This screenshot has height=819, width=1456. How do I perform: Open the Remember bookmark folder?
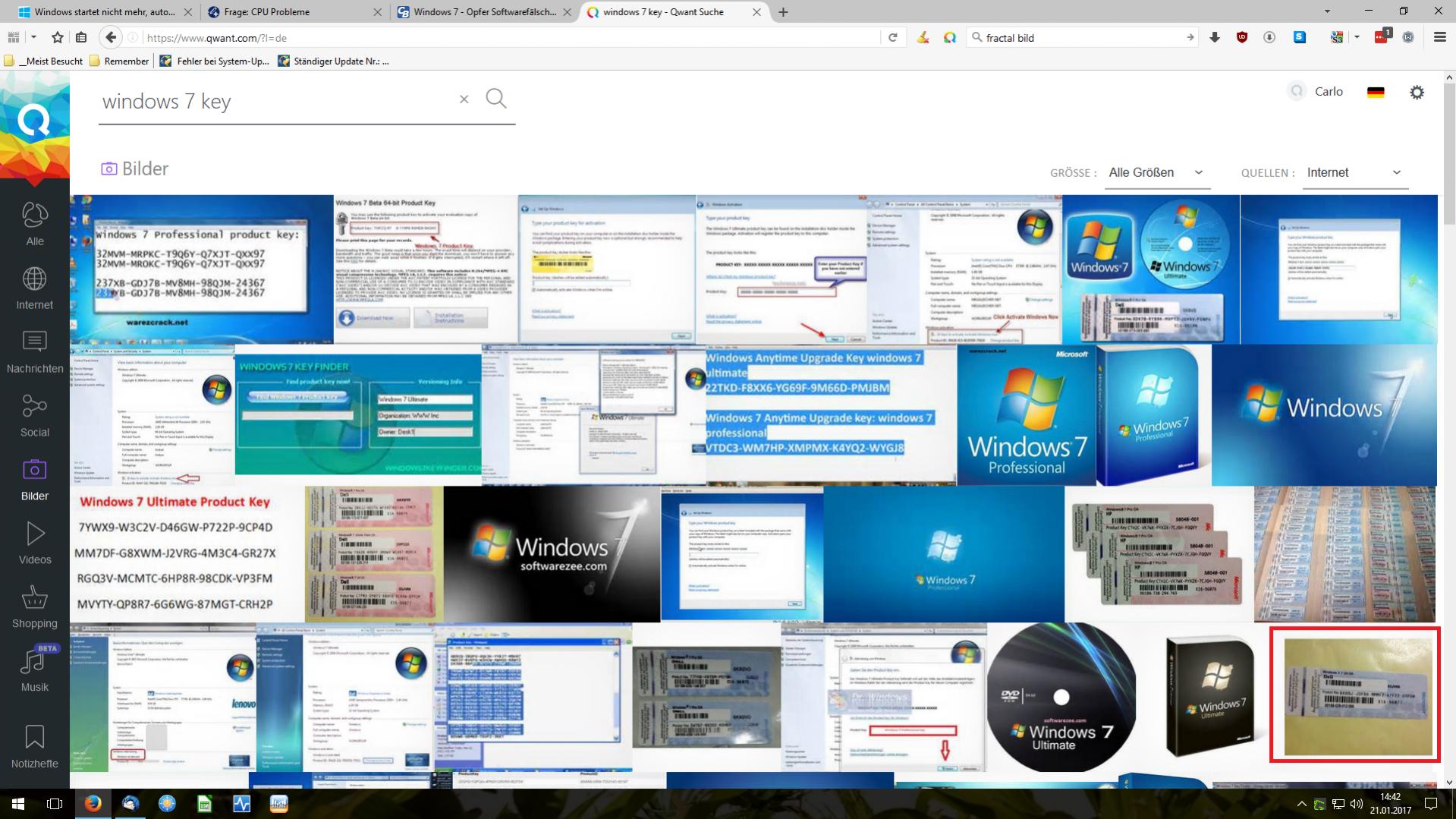119,61
